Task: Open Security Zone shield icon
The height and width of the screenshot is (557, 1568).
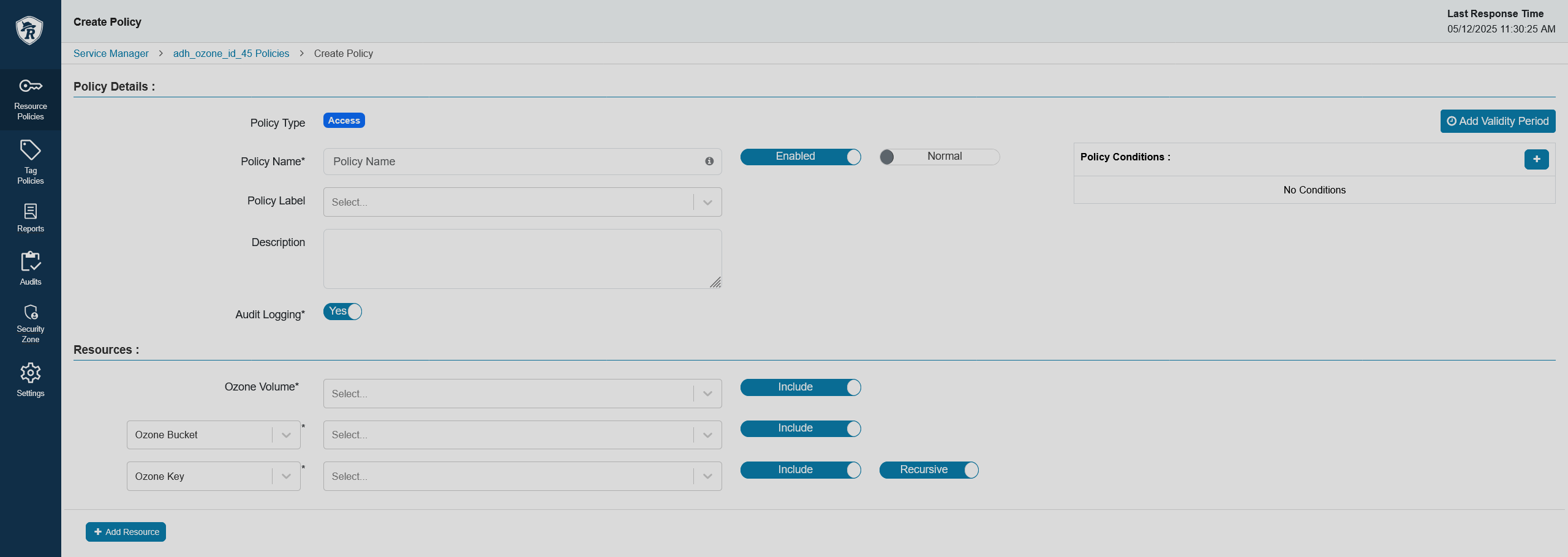Action: (x=31, y=312)
